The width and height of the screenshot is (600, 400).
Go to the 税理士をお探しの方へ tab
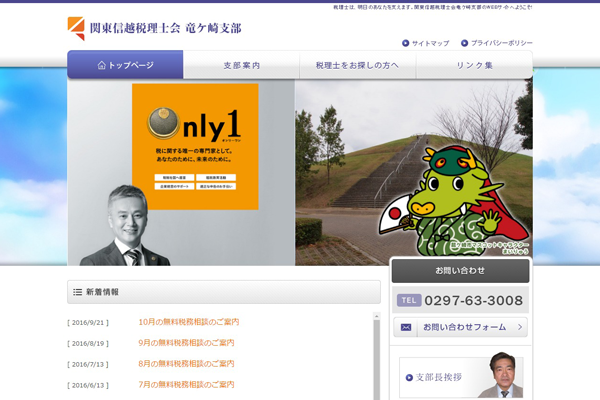tap(357, 65)
